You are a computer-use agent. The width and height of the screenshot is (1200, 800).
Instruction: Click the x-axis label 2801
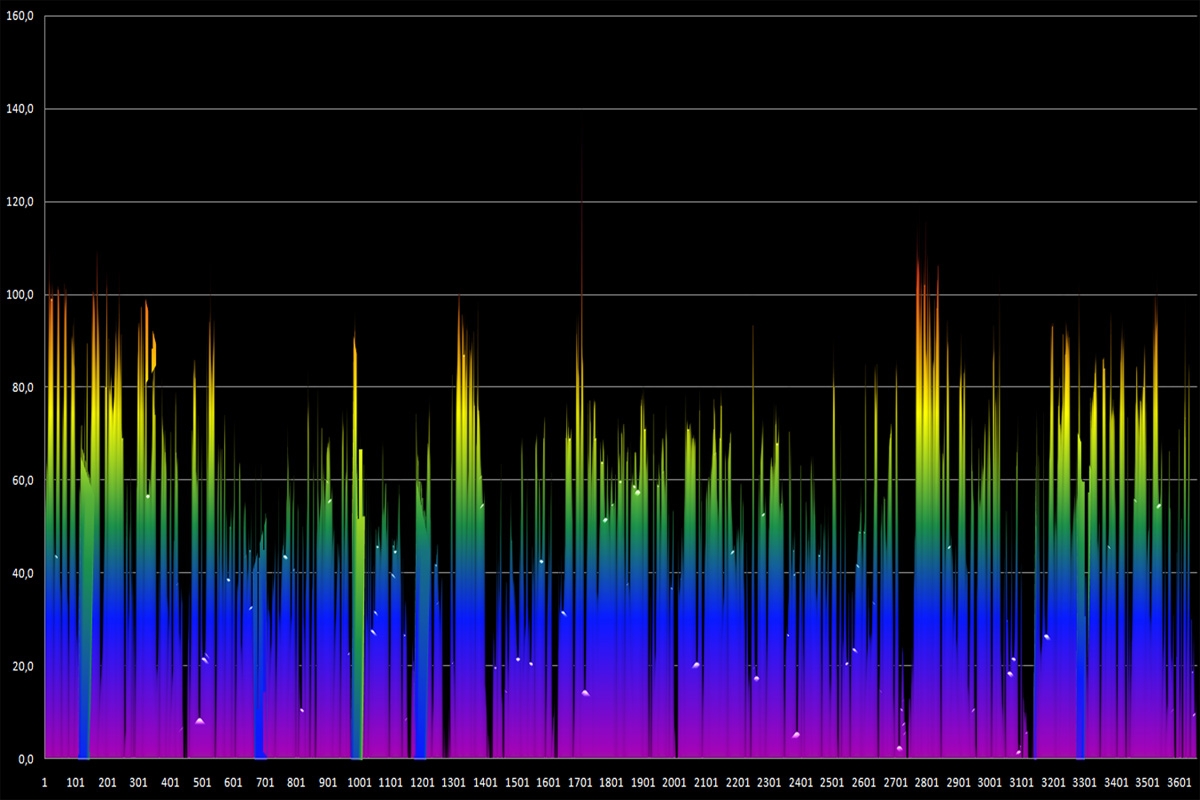tap(927, 783)
